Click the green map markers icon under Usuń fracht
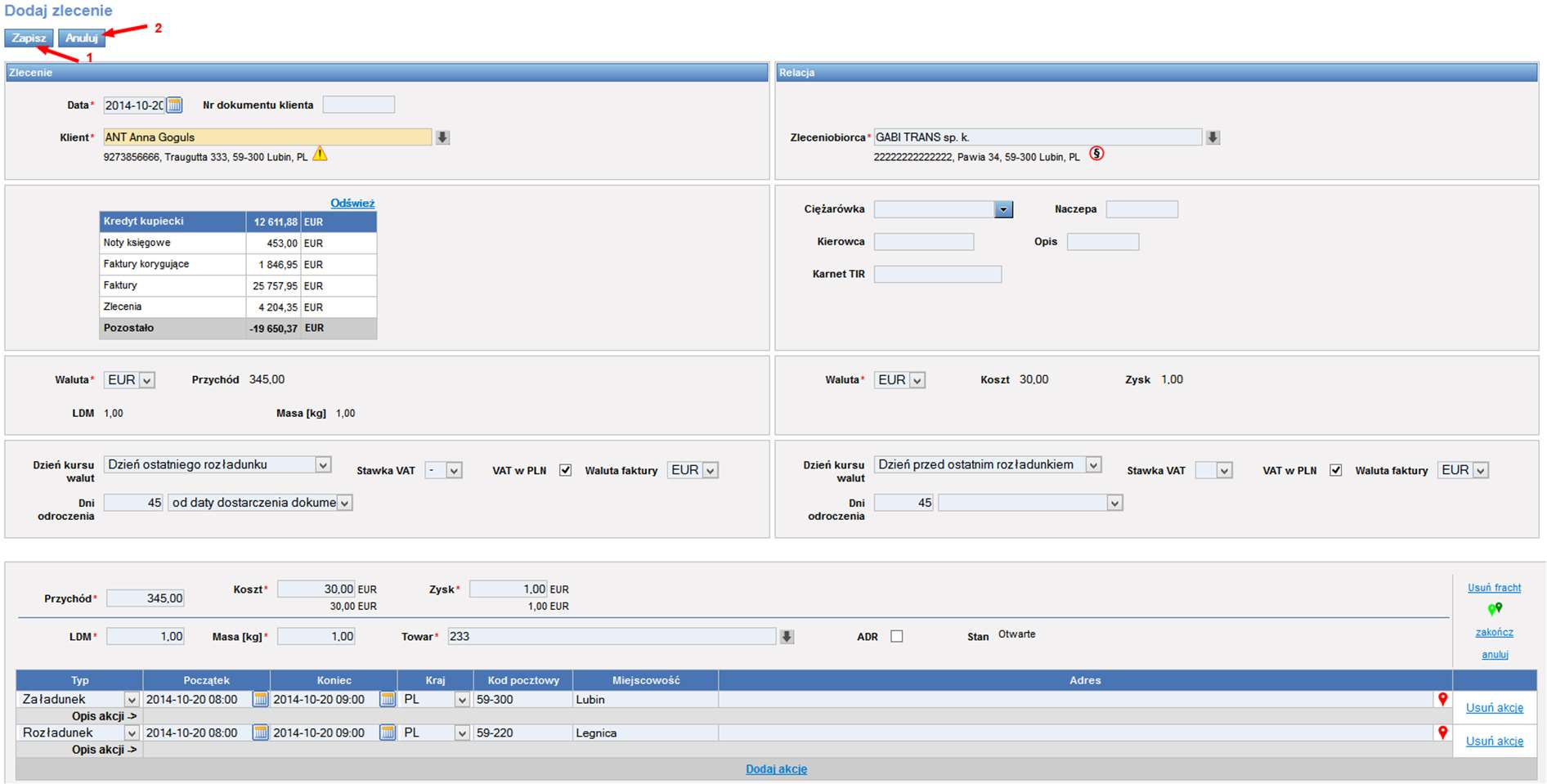Image resolution: width=1547 pixels, height=784 pixels. 1495,609
